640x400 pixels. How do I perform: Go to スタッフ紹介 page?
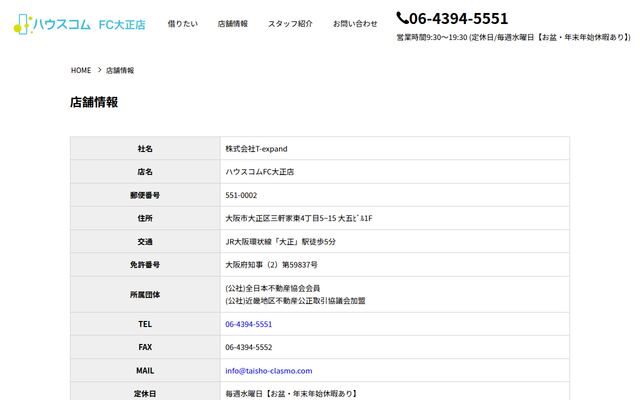pyautogui.click(x=290, y=24)
